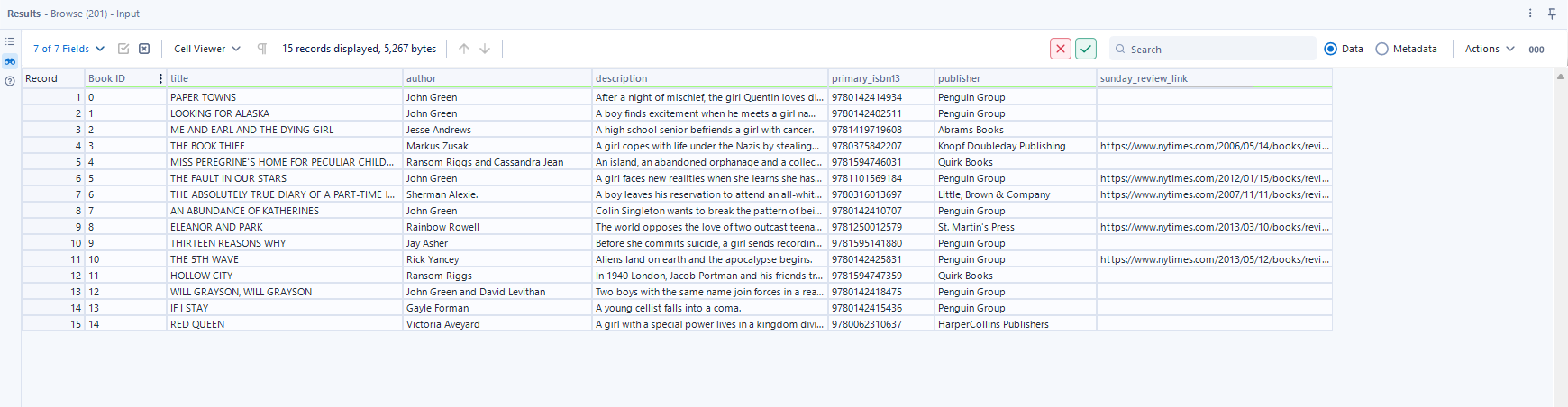Select the Data radio button
This screenshot has width=1568, height=407.
(1330, 49)
